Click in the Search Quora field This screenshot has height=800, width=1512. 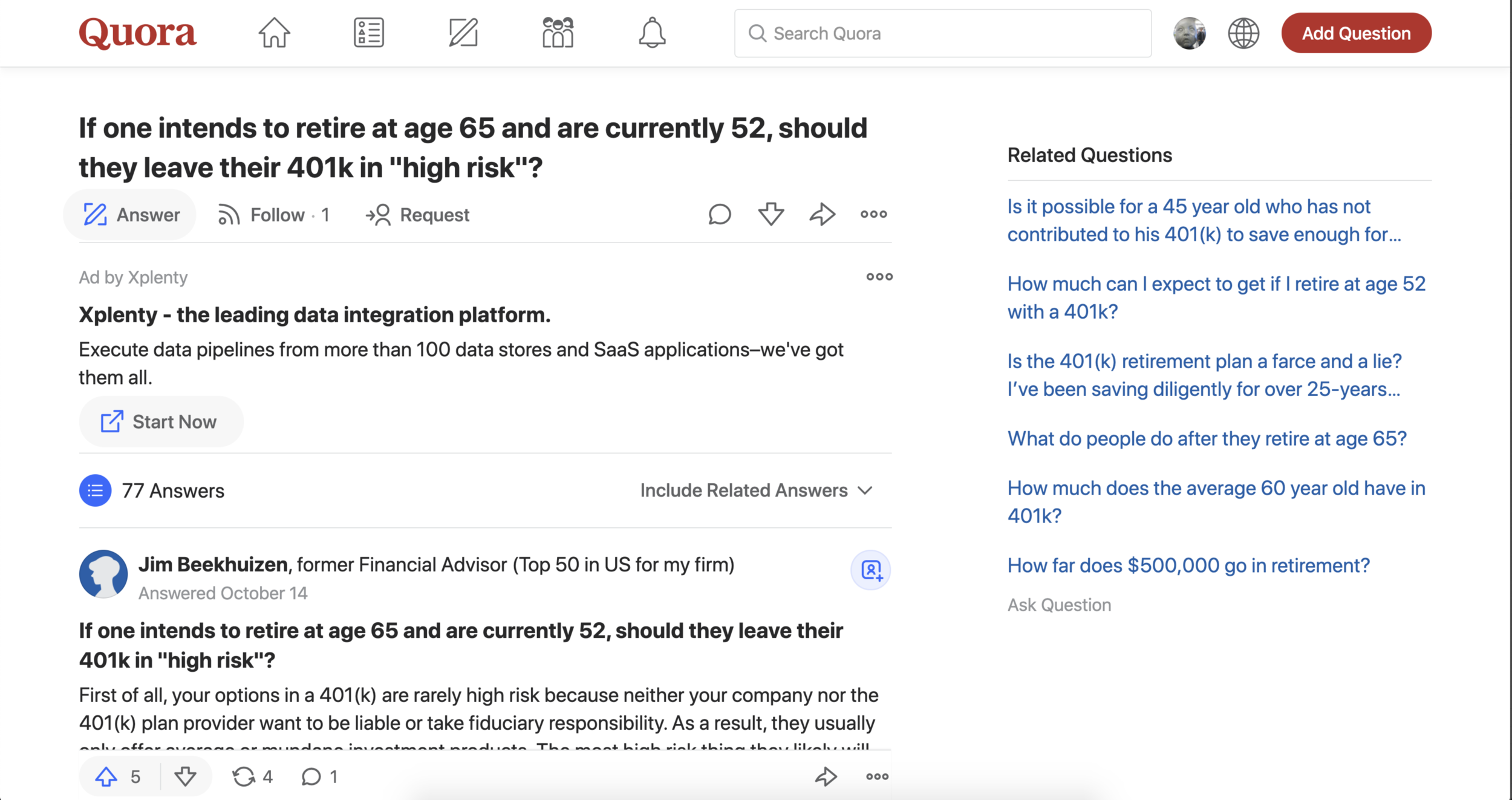(943, 33)
